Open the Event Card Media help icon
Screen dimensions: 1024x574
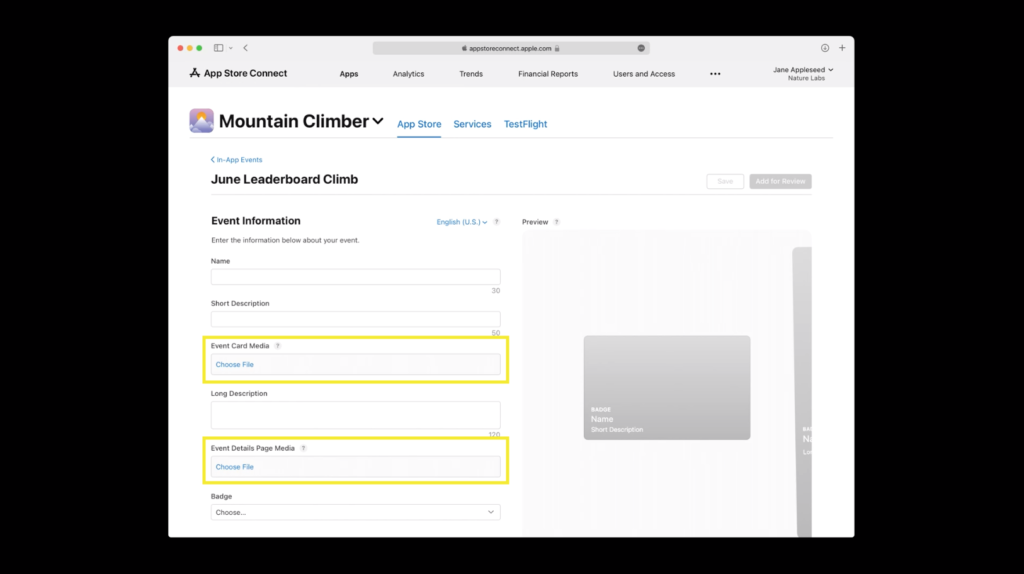coord(278,346)
